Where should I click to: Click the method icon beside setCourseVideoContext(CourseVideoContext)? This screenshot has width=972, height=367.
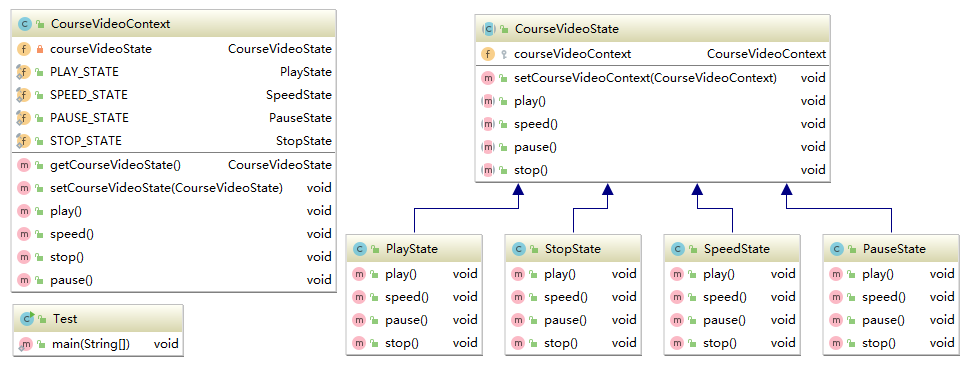point(488,78)
